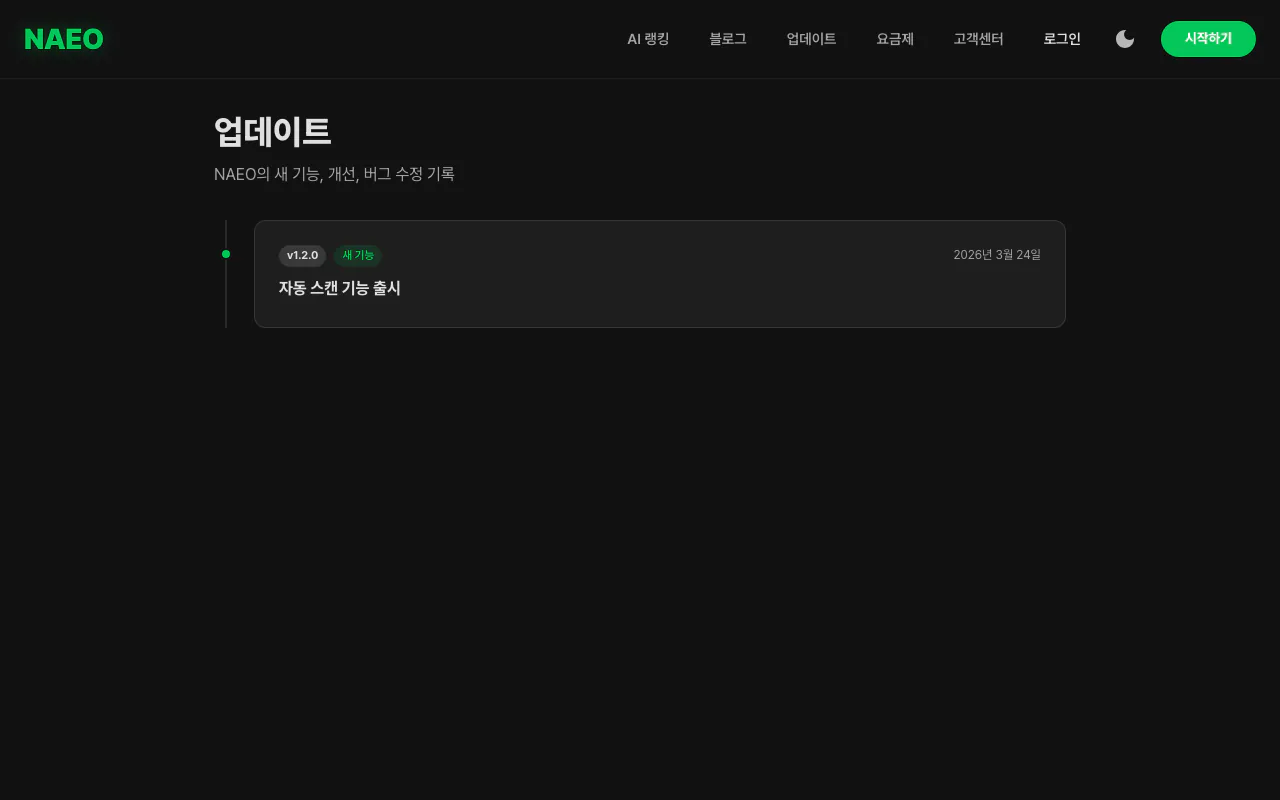The width and height of the screenshot is (1280, 800).
Task: Click the NAEO logo
Action: (x=64, y=39)
